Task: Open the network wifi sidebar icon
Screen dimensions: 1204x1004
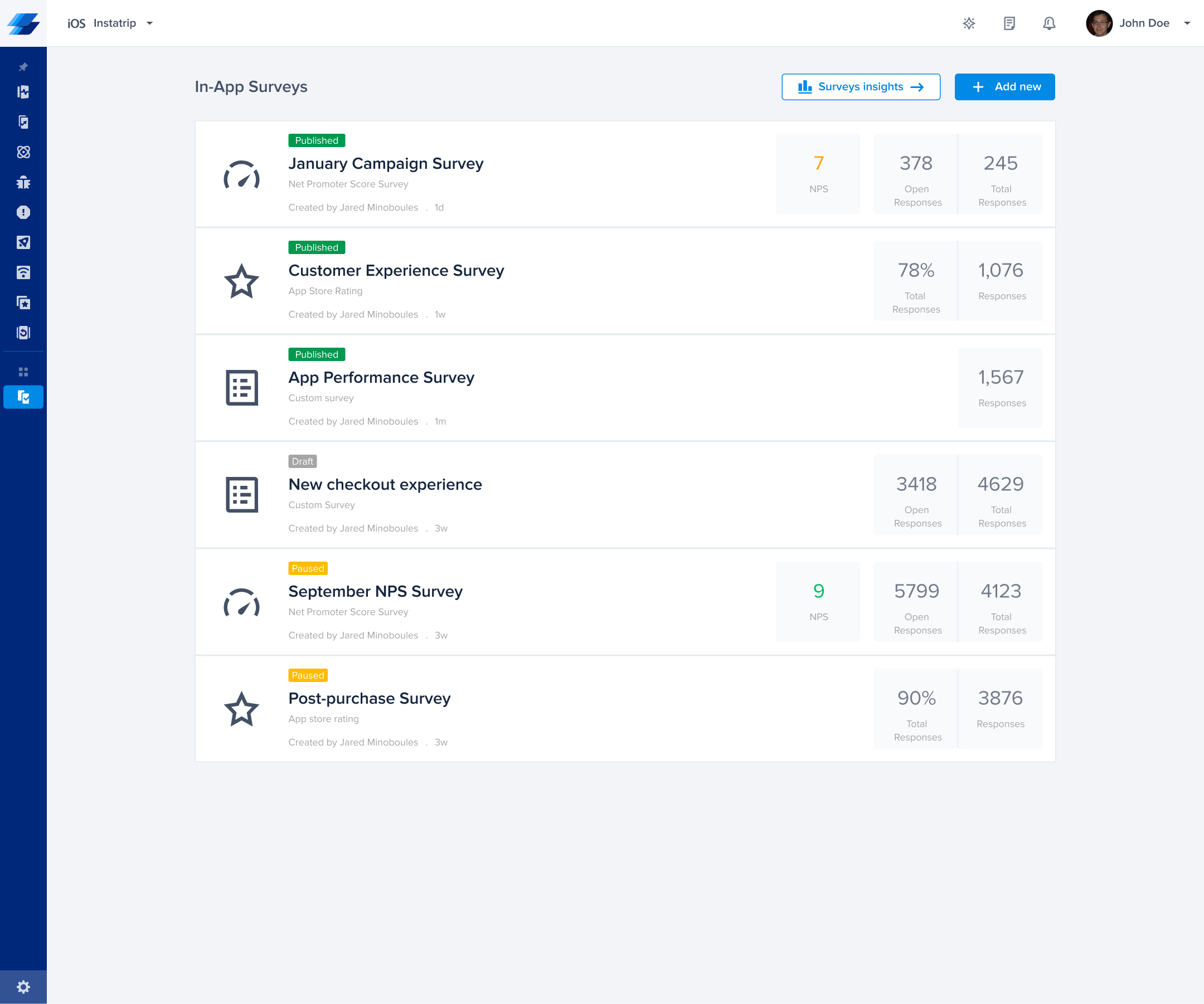Action: [x=23, y=273]
